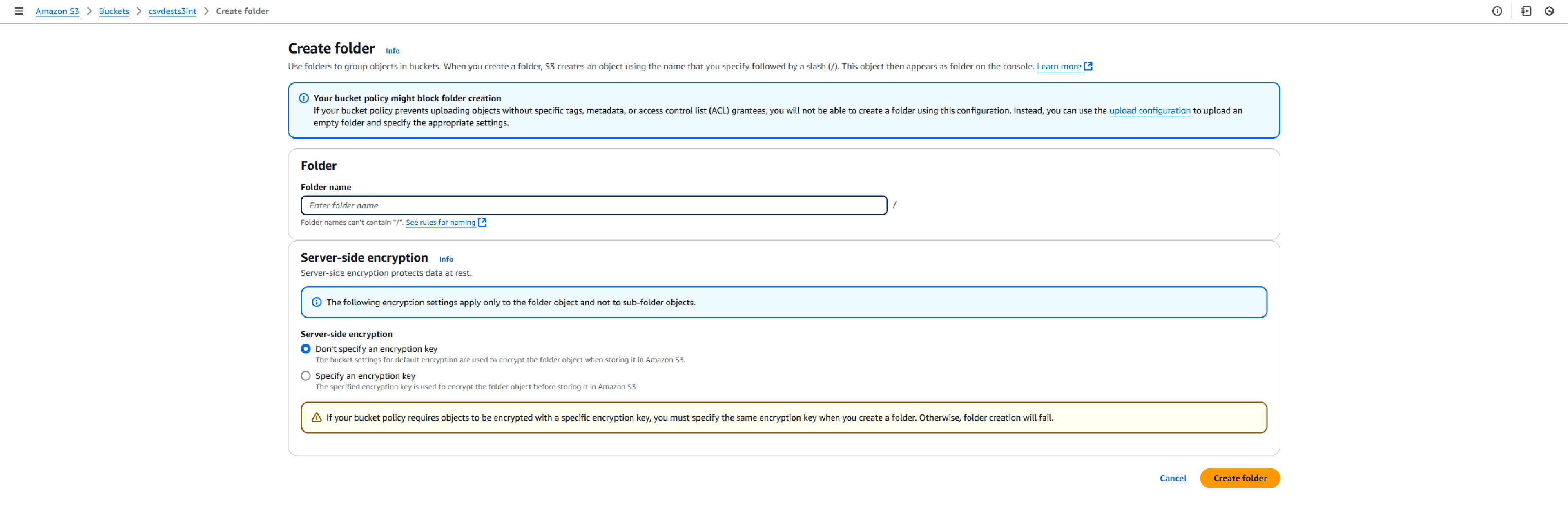The image size is (1568, 510).
Task: Follow the Learn more link about folders
Action: coord(1059,66)
